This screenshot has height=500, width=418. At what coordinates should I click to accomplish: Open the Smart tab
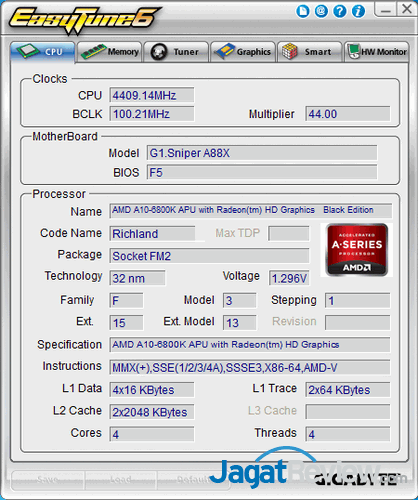point(310,52)
